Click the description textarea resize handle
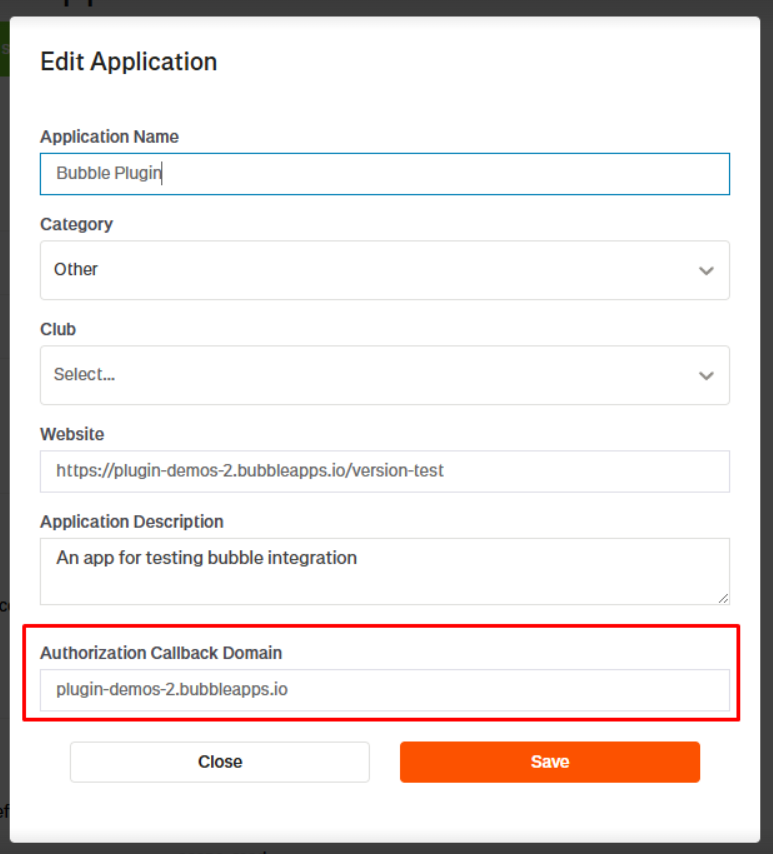This screenshot has height=854, width=773. (723, 598)
